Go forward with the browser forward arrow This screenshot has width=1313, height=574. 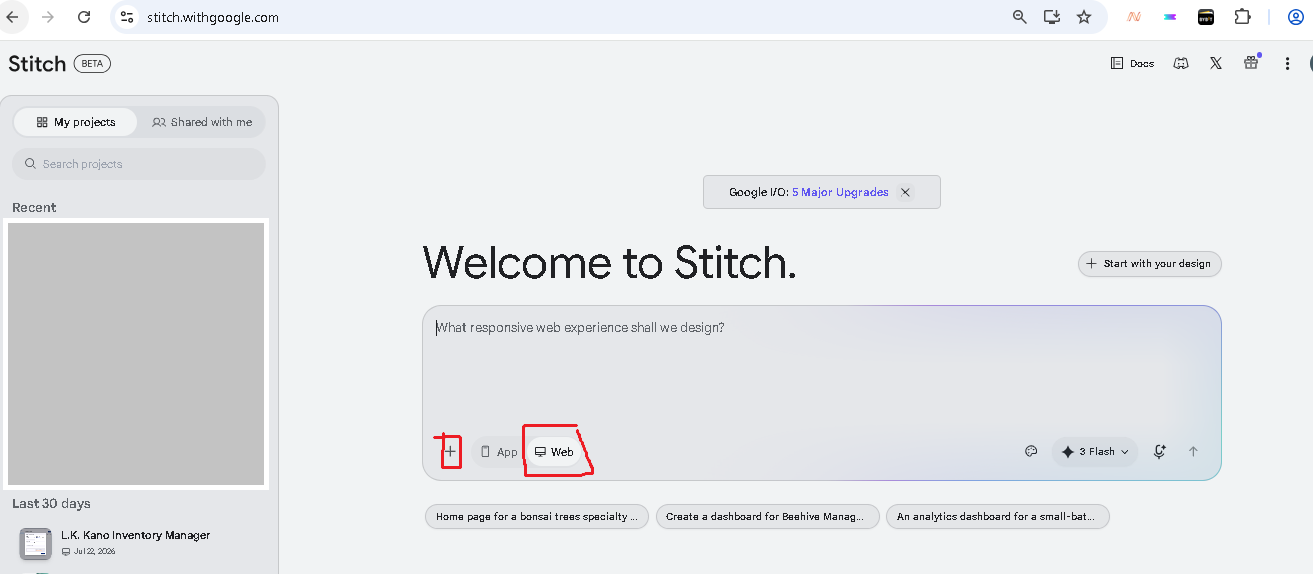pyautogui.click(x=48, y=17)
